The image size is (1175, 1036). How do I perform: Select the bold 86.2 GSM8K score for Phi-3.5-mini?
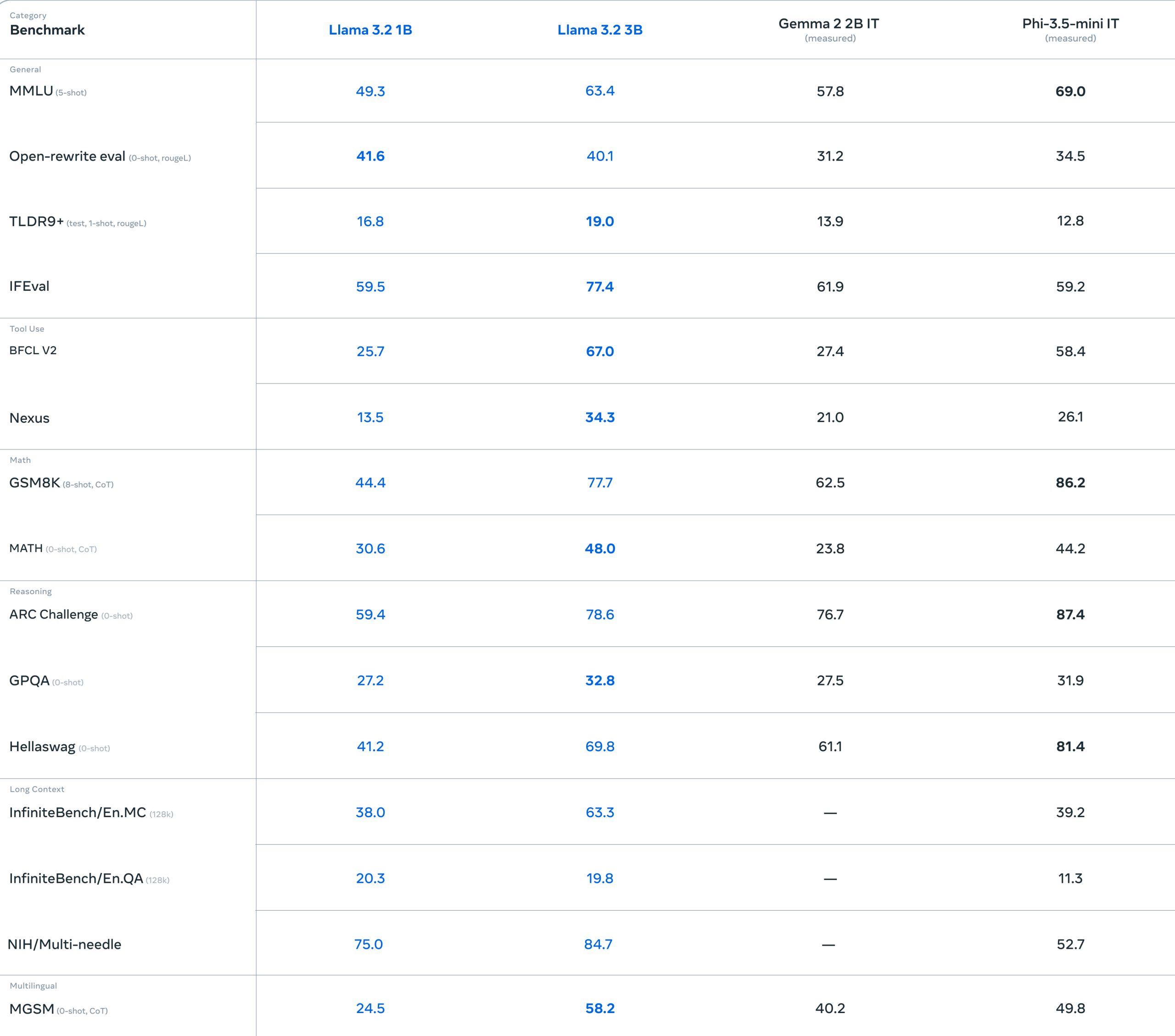1070,483
